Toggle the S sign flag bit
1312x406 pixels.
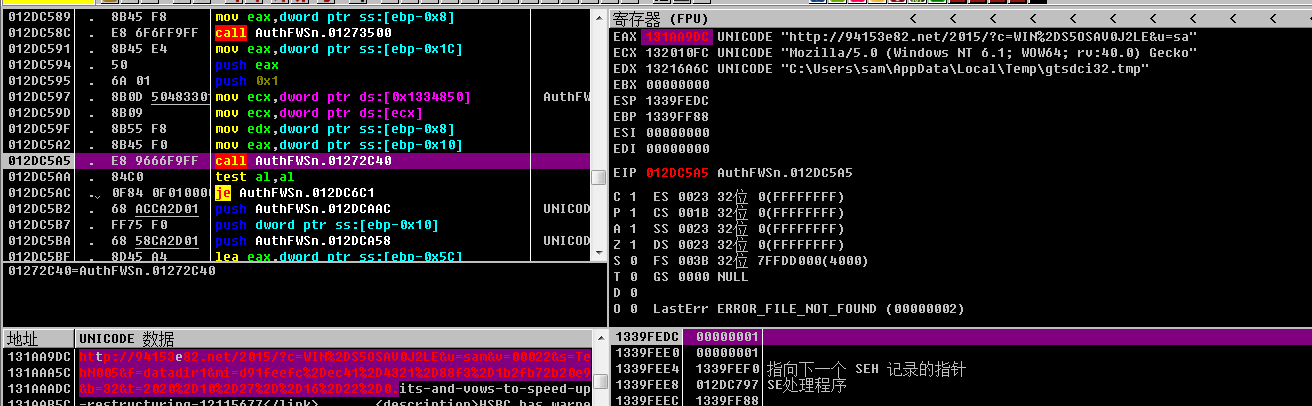click(x=634, y=261)
